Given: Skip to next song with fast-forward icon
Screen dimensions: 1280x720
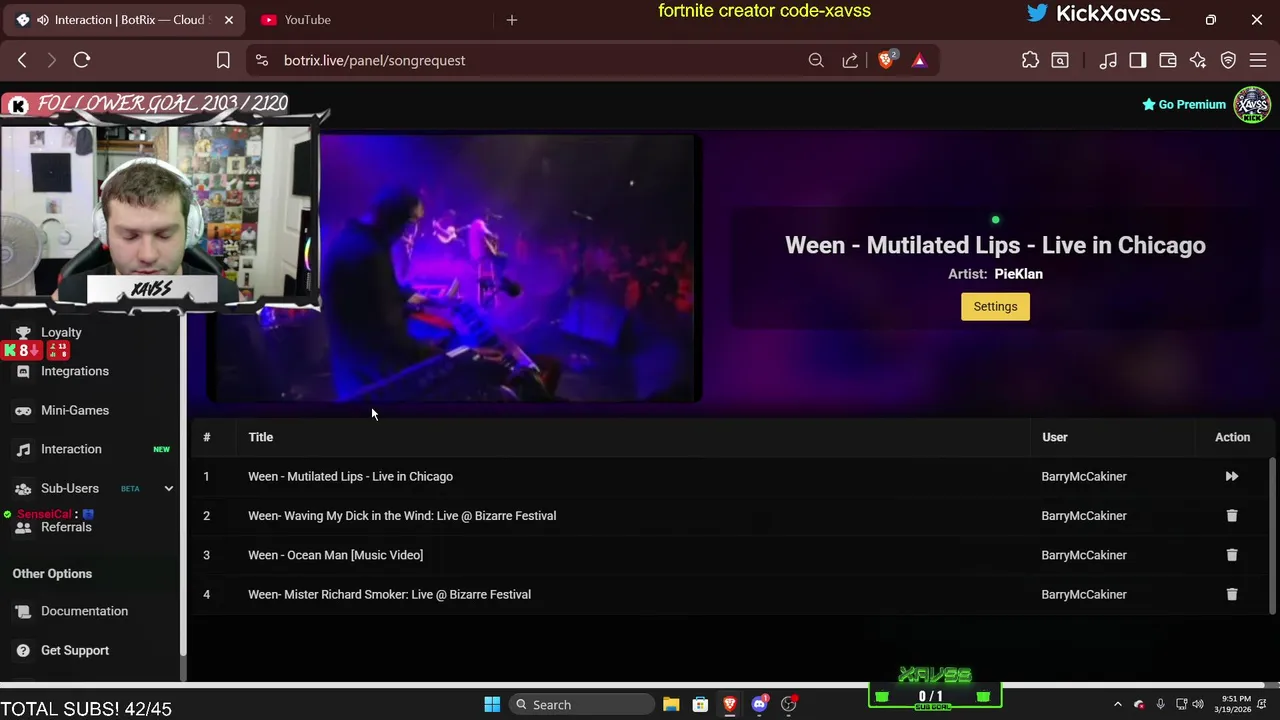Looking at the screenshot, I should point(1232,477).
